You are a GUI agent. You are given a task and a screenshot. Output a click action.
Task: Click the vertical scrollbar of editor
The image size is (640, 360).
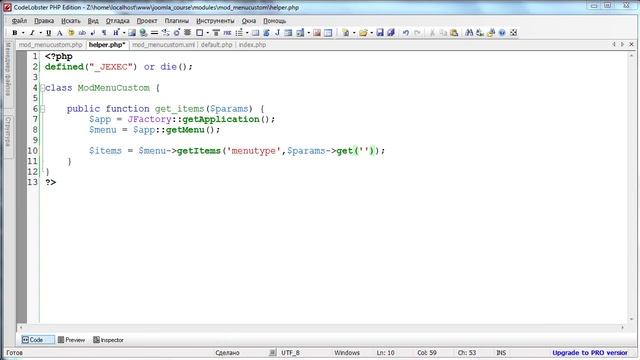pos(631,187)
